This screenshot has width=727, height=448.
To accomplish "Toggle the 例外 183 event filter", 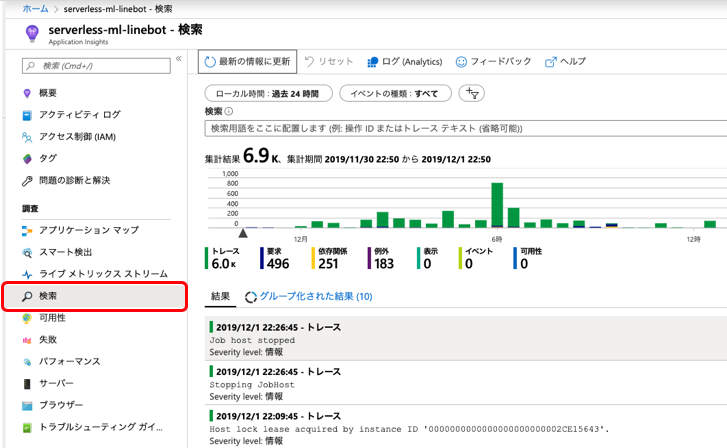I will (x=381, y=258).
